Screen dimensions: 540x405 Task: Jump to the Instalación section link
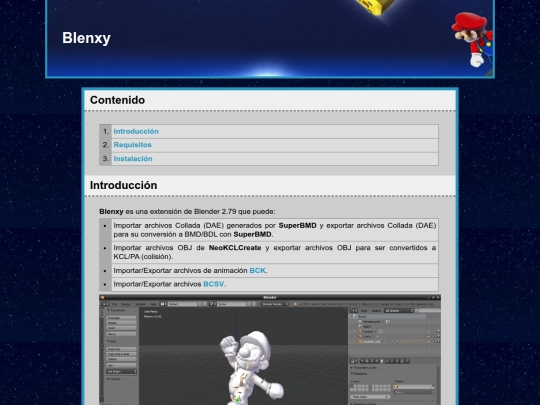133,158
